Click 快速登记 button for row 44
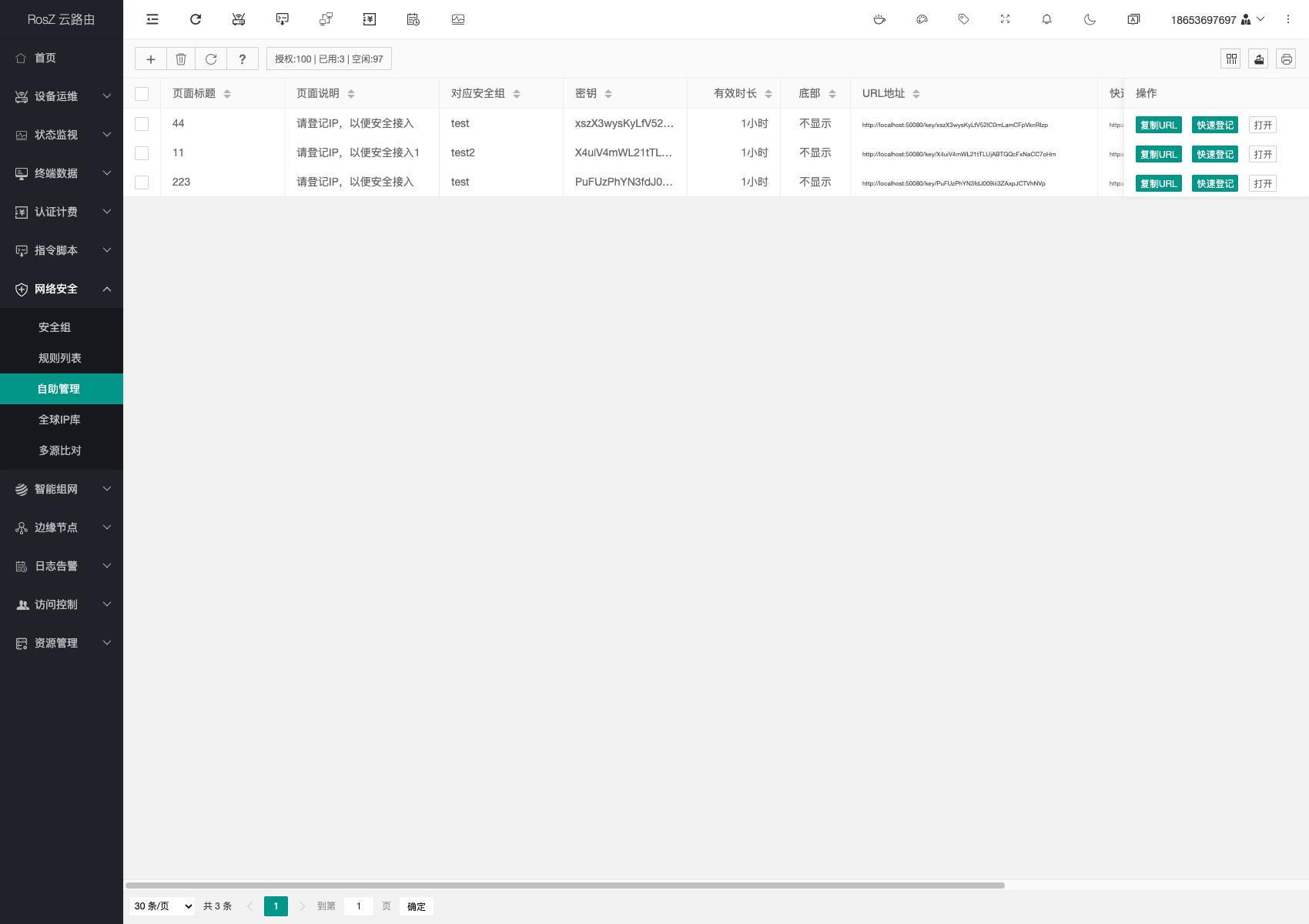Viewport: 1309px width, 924px height. 1214,125
